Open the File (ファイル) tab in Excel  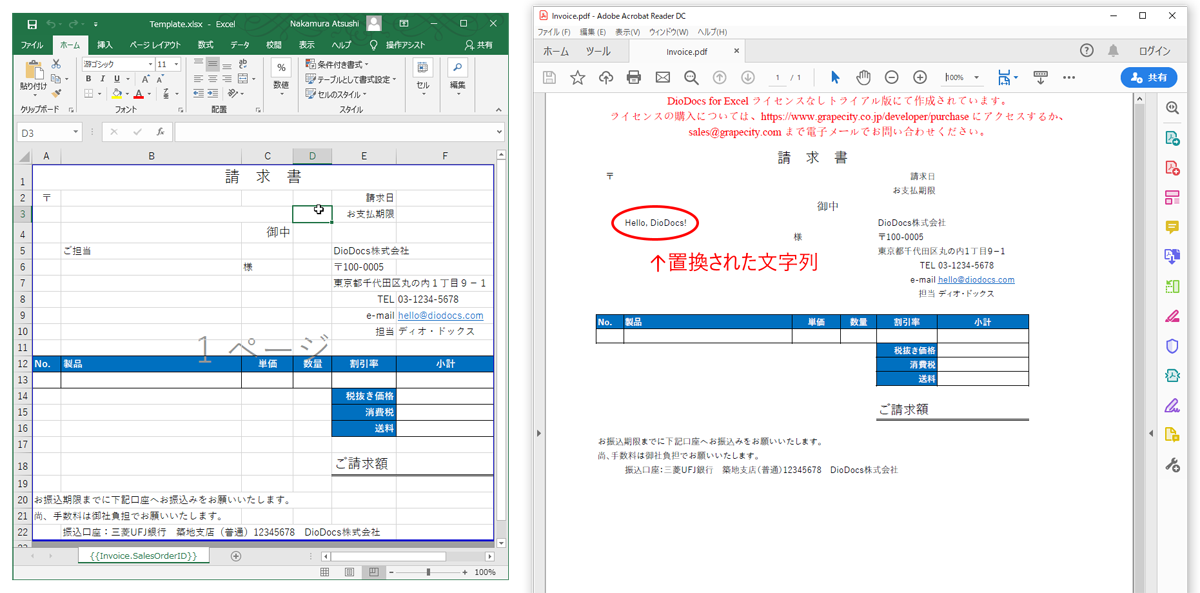click(32, 45)
